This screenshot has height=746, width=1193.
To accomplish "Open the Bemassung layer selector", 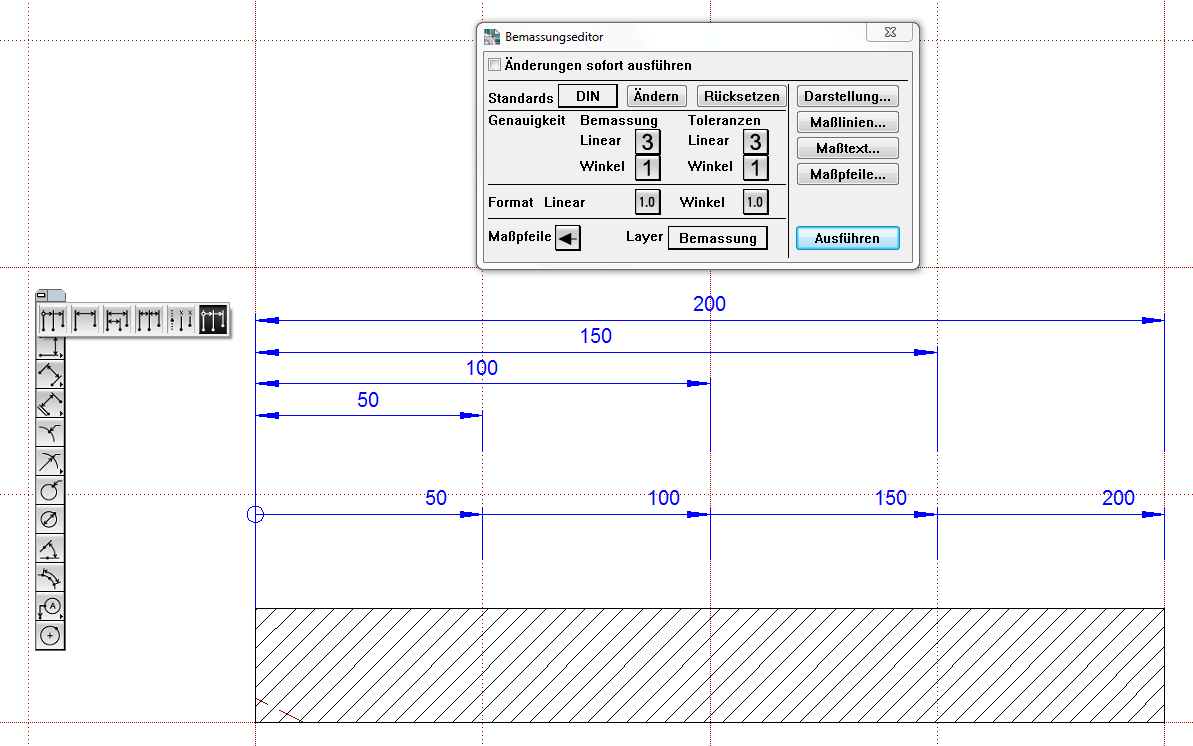I will 717,238.
